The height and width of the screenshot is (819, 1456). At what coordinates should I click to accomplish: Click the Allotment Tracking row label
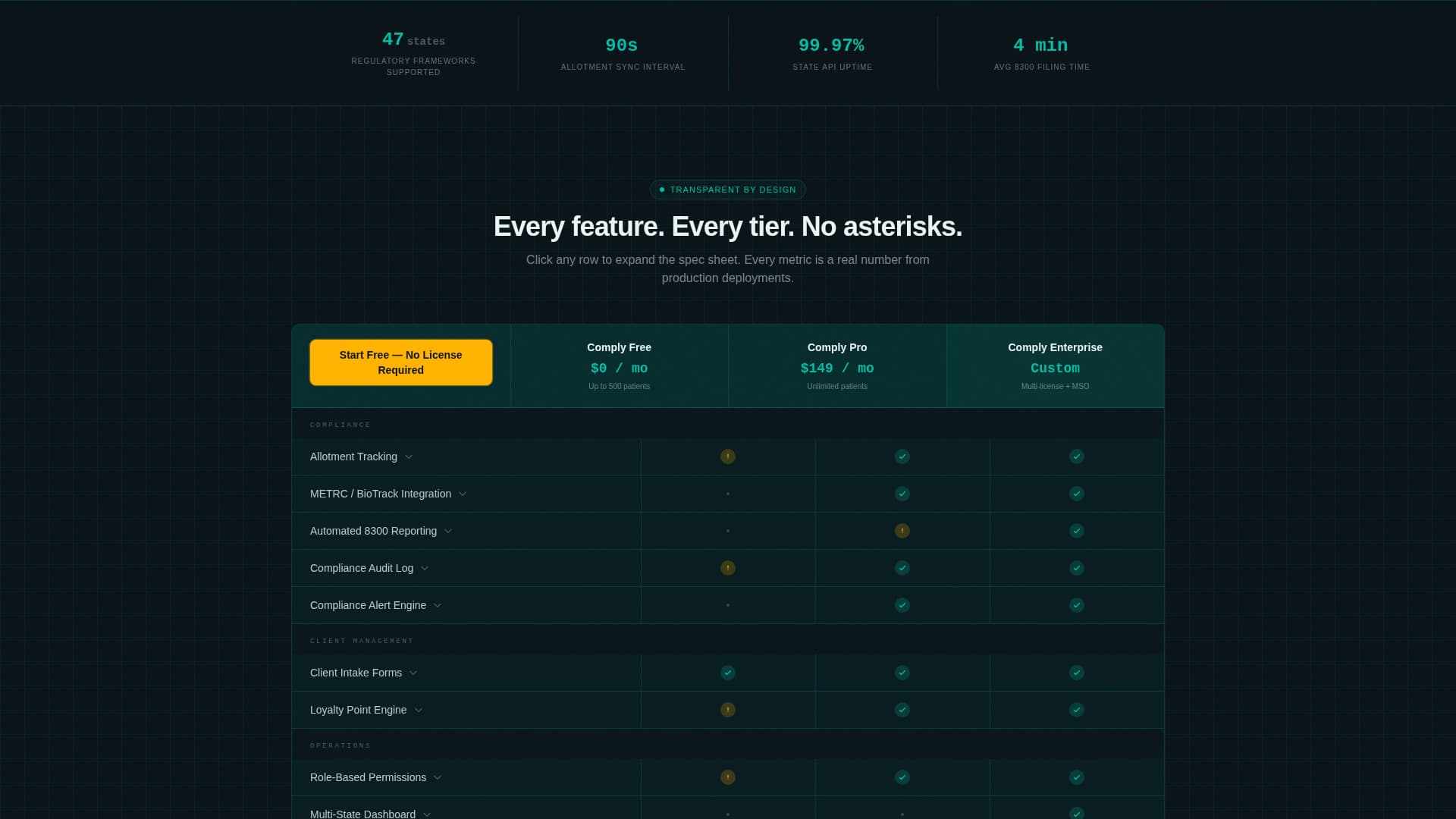coord(353,457)
